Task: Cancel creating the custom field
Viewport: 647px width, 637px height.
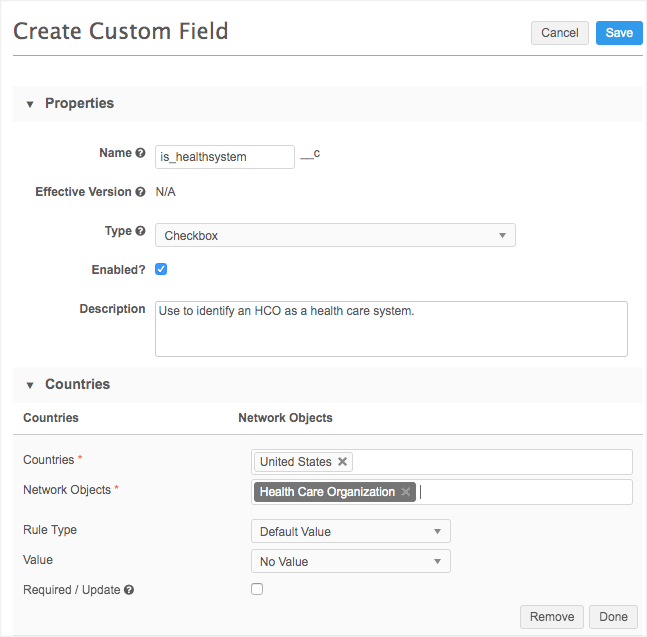Action: 559,33
